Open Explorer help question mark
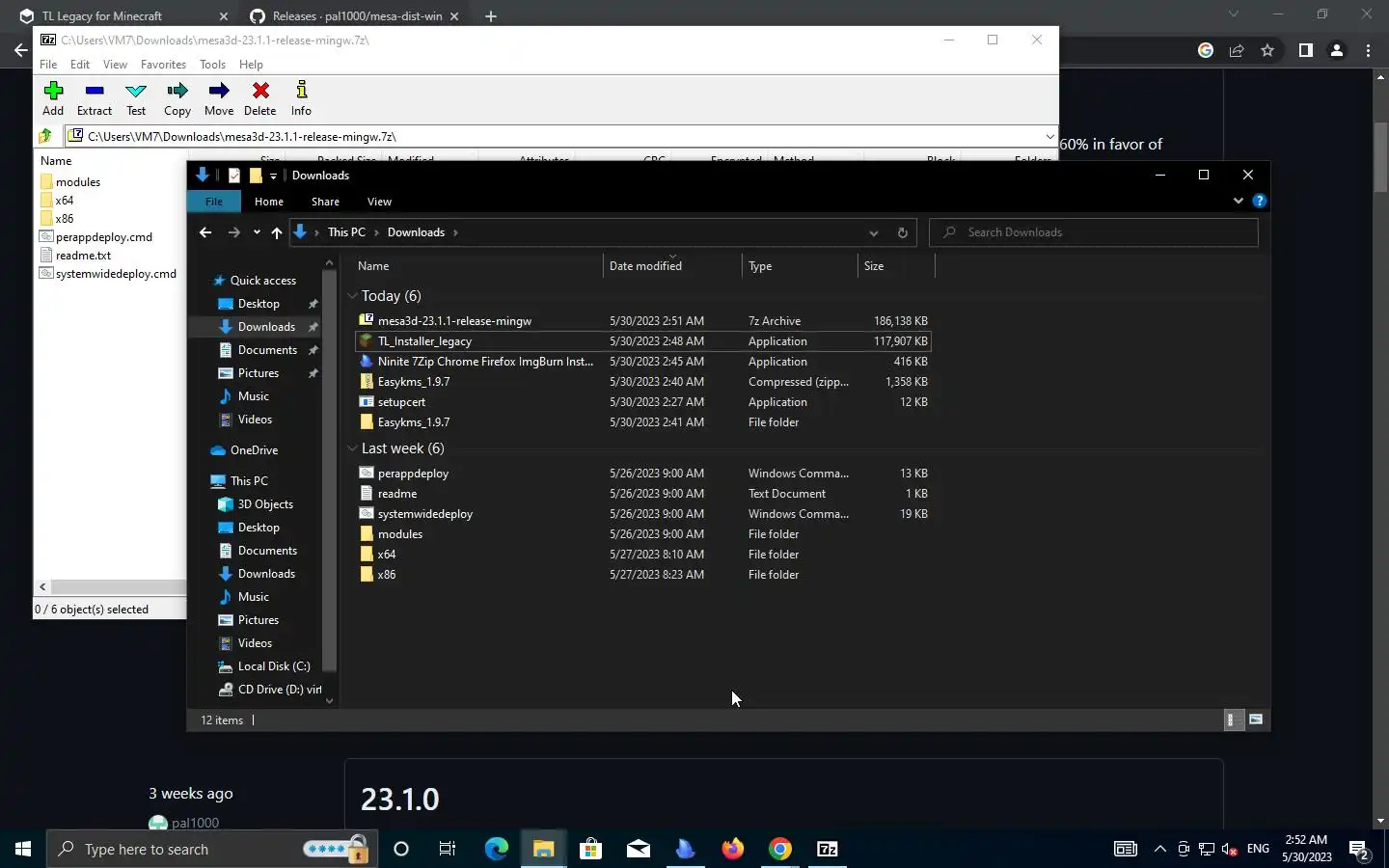Viewport: 1389px width, 868px height. 1259,201
